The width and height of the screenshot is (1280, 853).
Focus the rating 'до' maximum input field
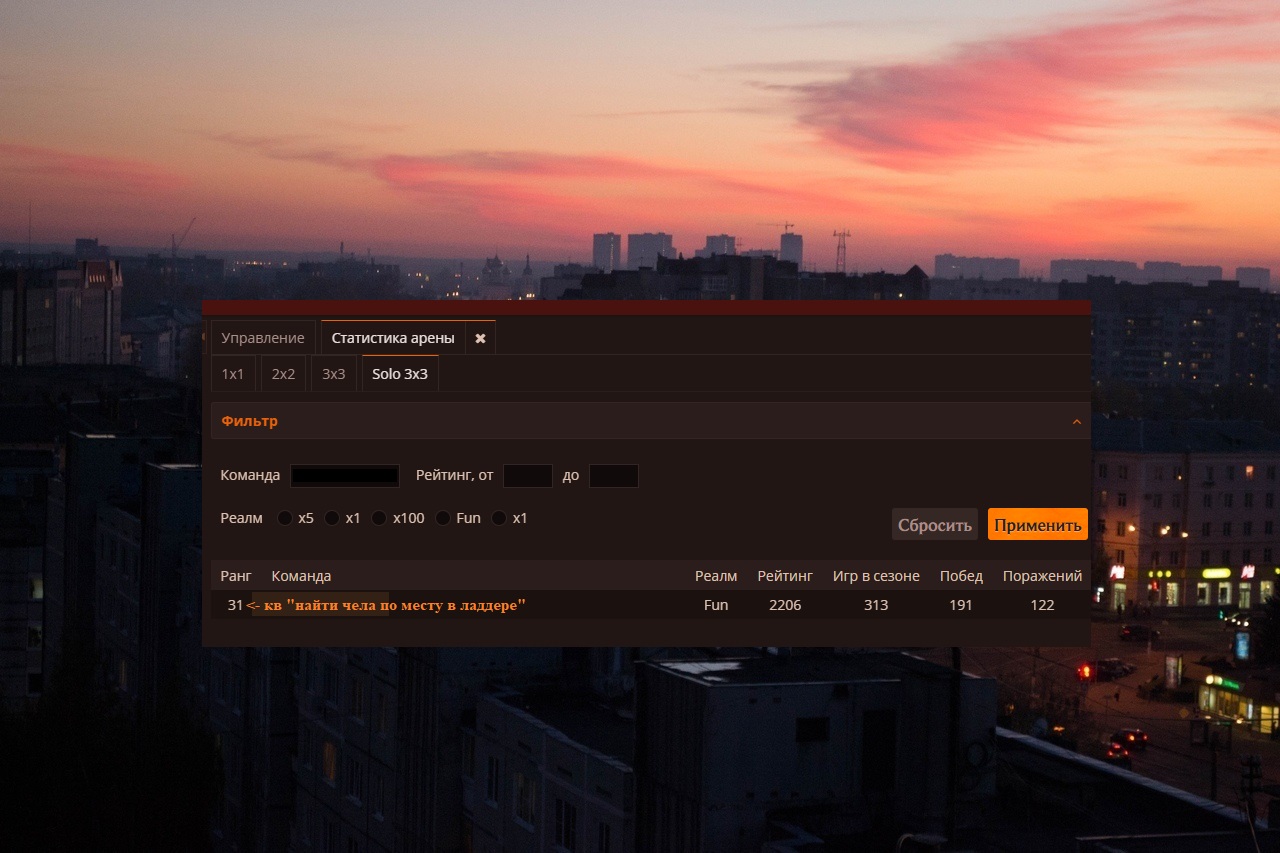pyautogui.click(x=614, y=476)
